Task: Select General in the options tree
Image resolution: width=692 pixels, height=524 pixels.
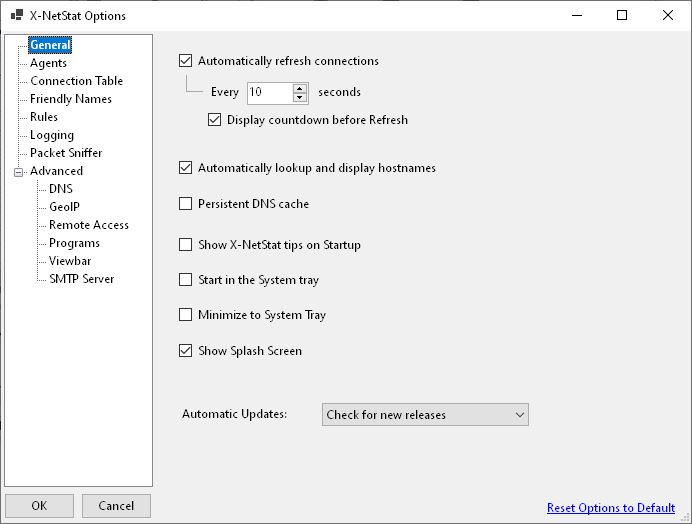Action: [50, 45]
